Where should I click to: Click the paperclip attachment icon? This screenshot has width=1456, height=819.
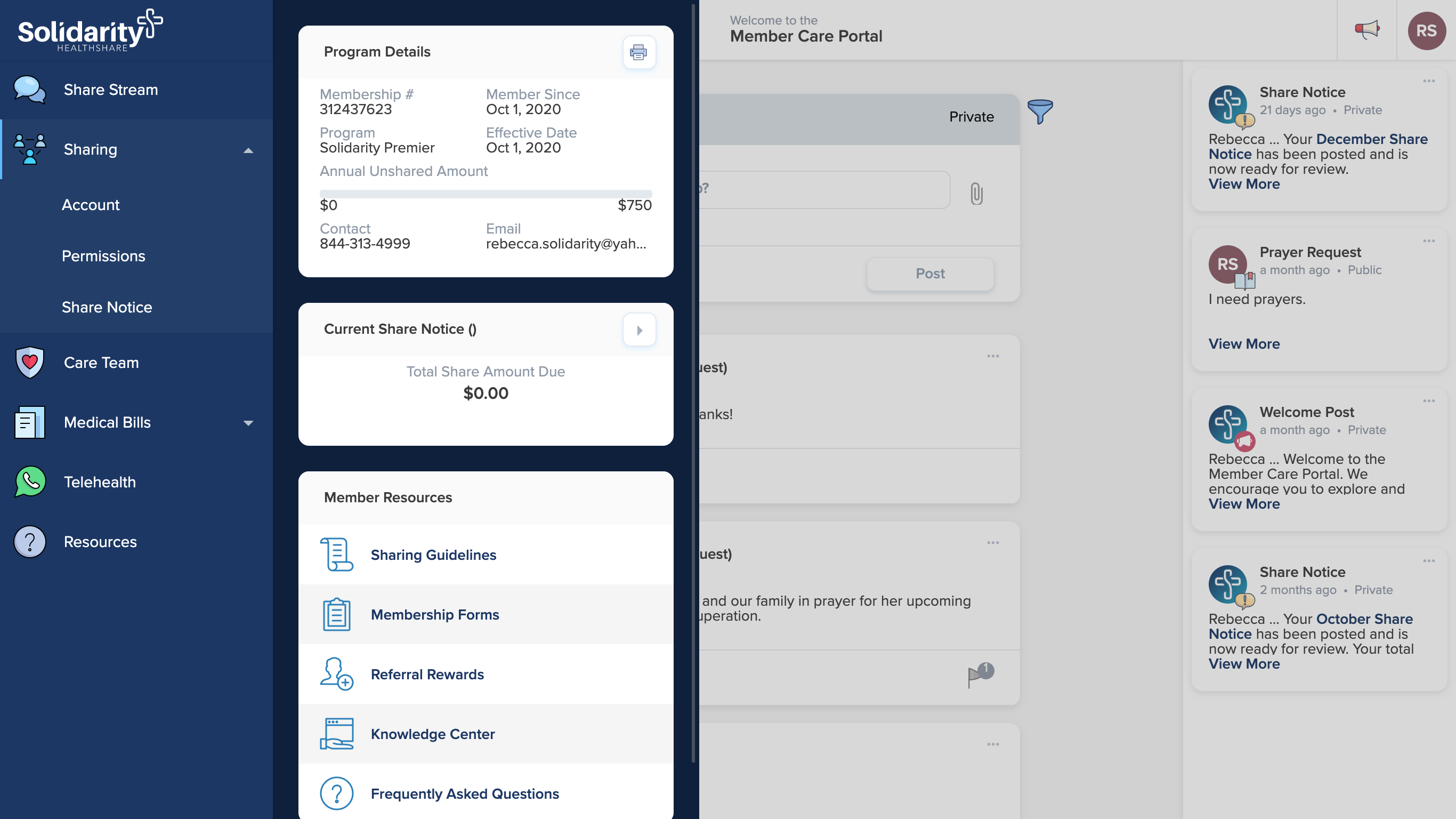pos(976,194)
